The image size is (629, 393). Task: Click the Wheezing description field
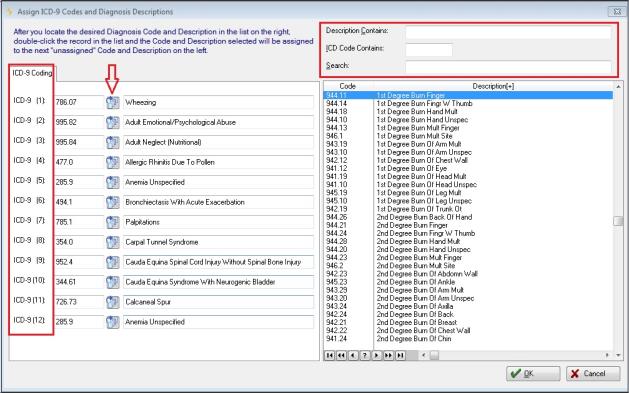[218, 102]
